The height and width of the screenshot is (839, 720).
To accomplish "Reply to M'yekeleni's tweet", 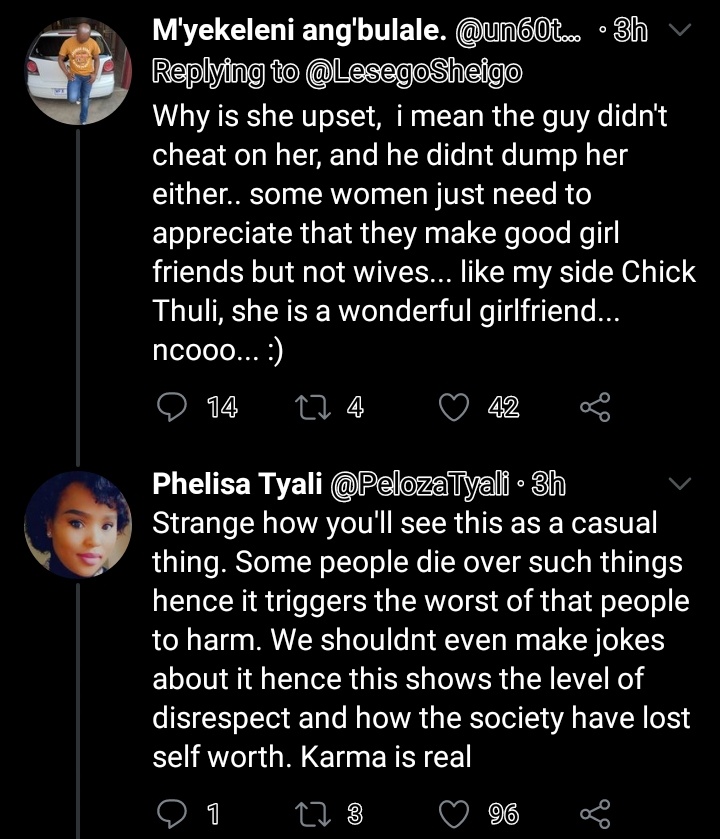I will tap(174, 407).
